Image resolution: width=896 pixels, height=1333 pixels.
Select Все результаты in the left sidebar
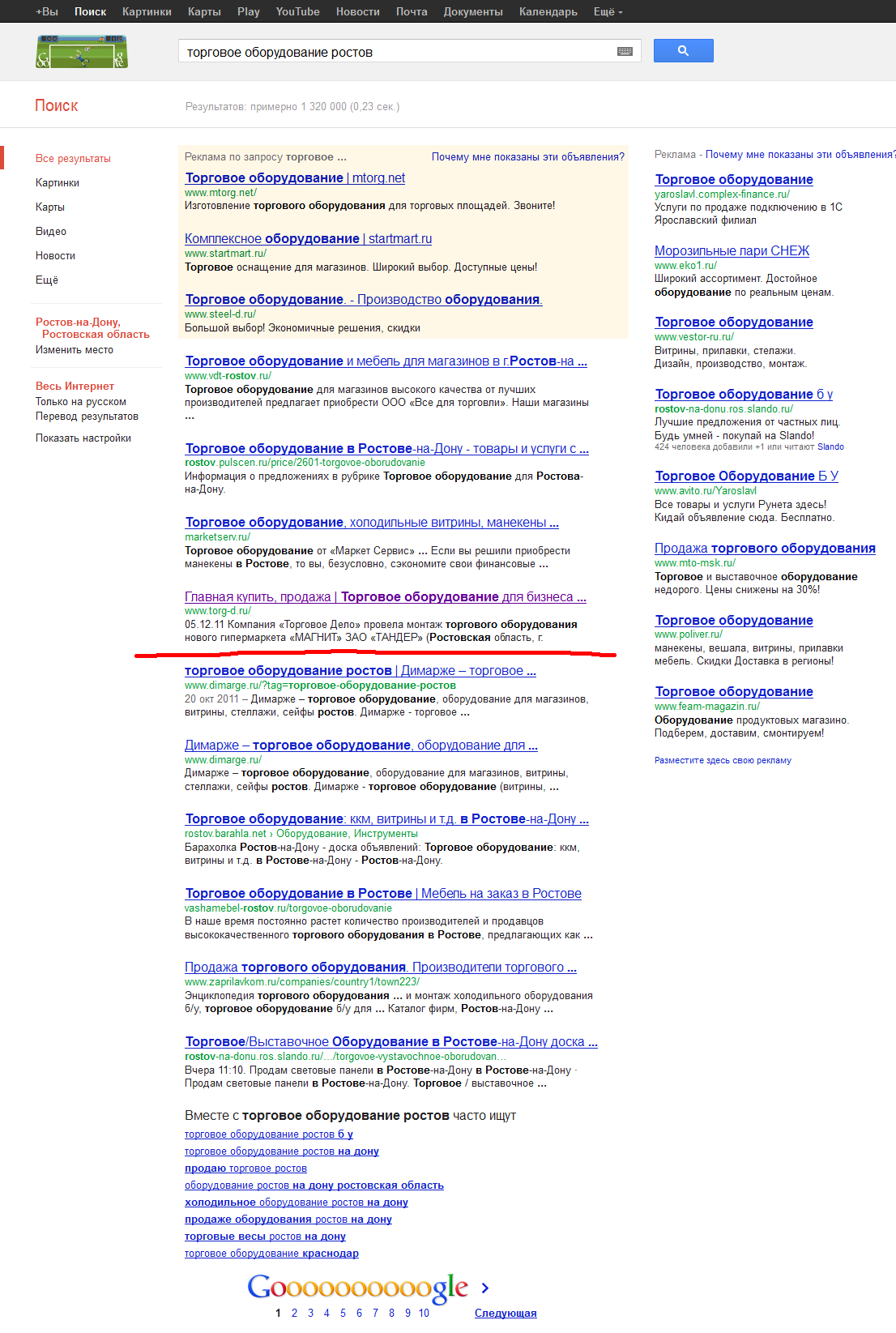click(73, 159)
